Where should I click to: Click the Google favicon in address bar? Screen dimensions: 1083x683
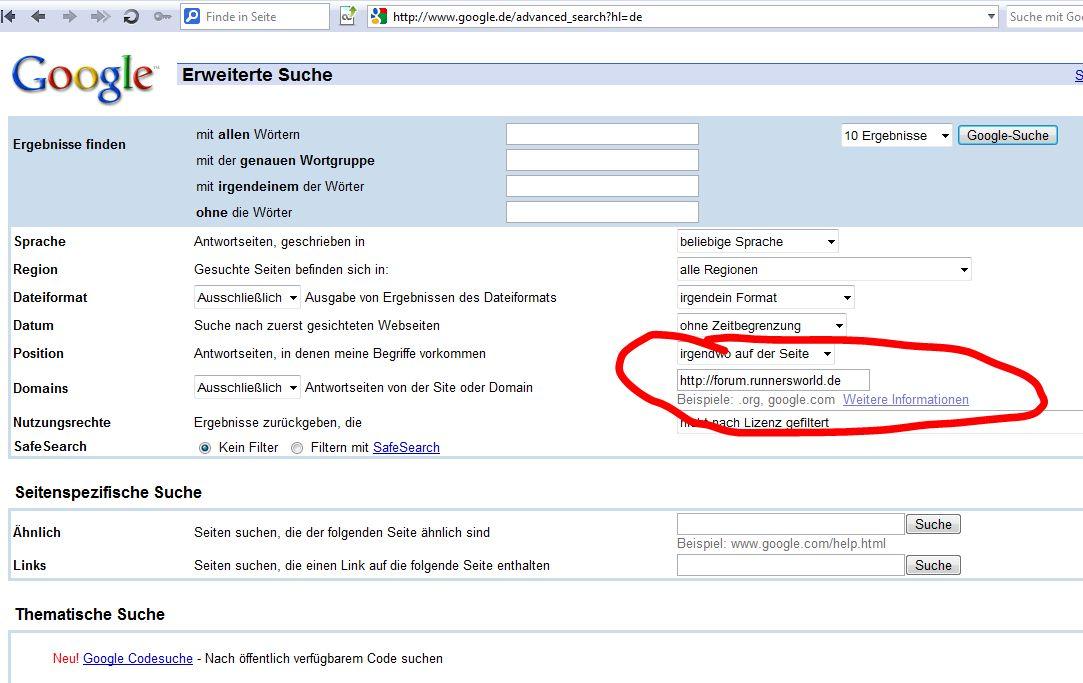(x=378, y=17)
